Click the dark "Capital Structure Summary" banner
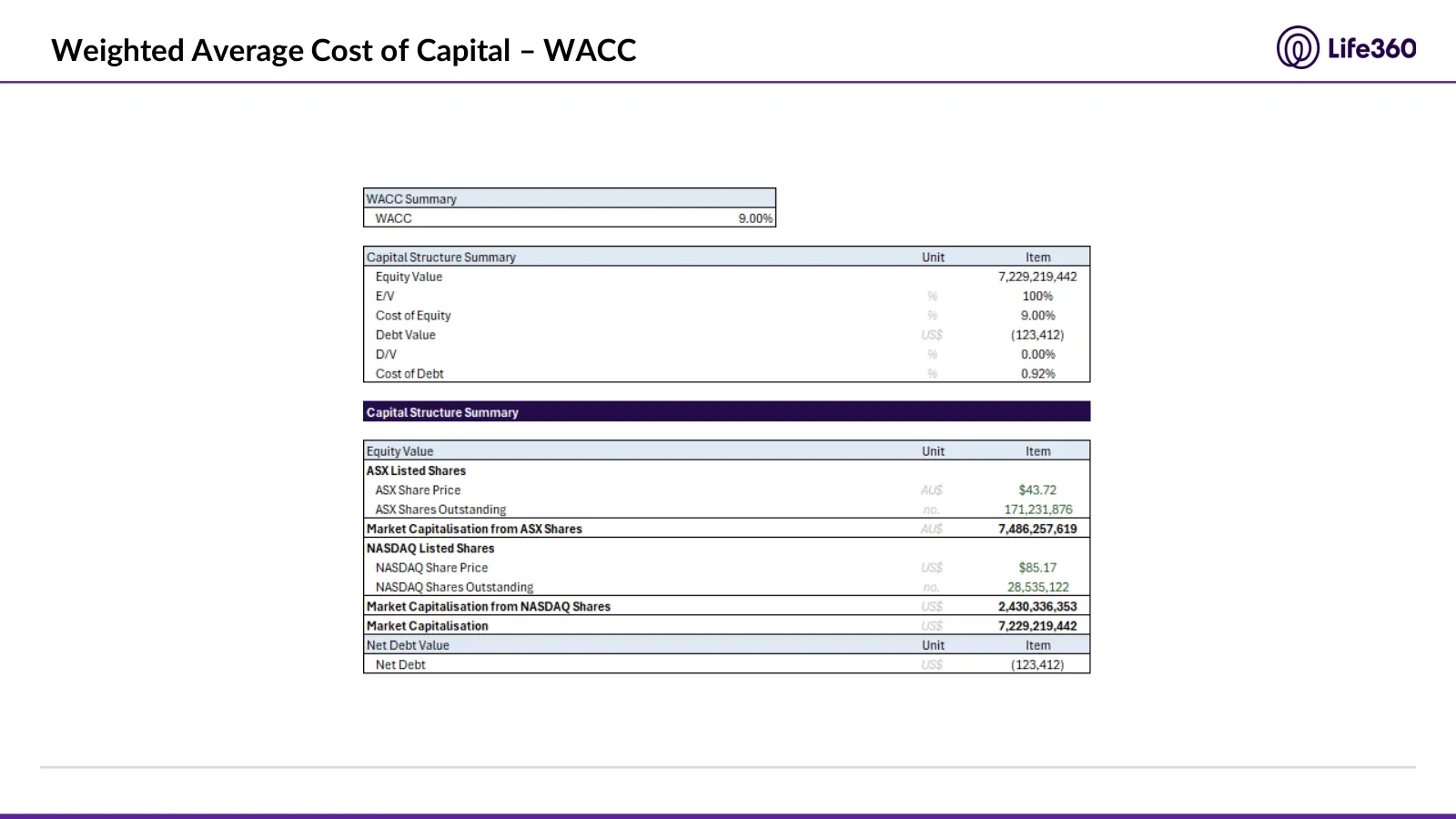The width and height of the screenshot is (1456, 819). pos(726,411)
